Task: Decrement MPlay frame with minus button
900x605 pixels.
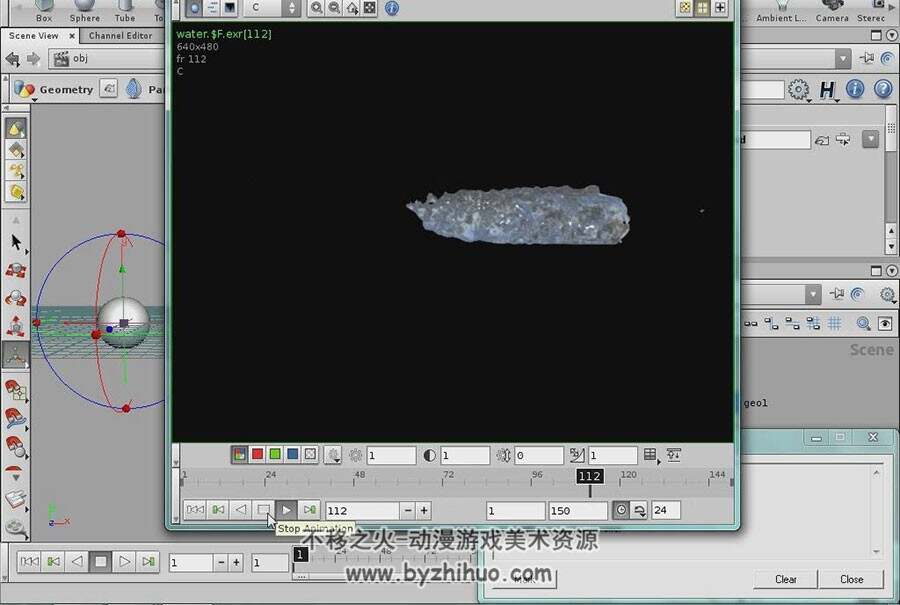Action: pyautogui.click(x=408, y=510)
